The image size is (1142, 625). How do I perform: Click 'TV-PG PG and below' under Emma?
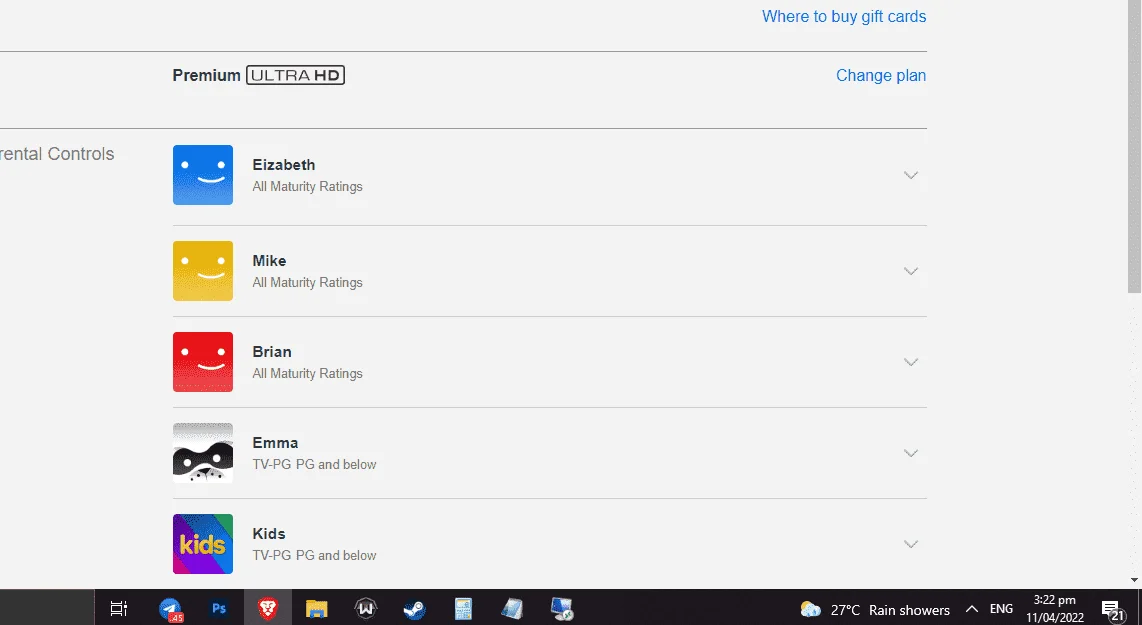coord(315,465)
